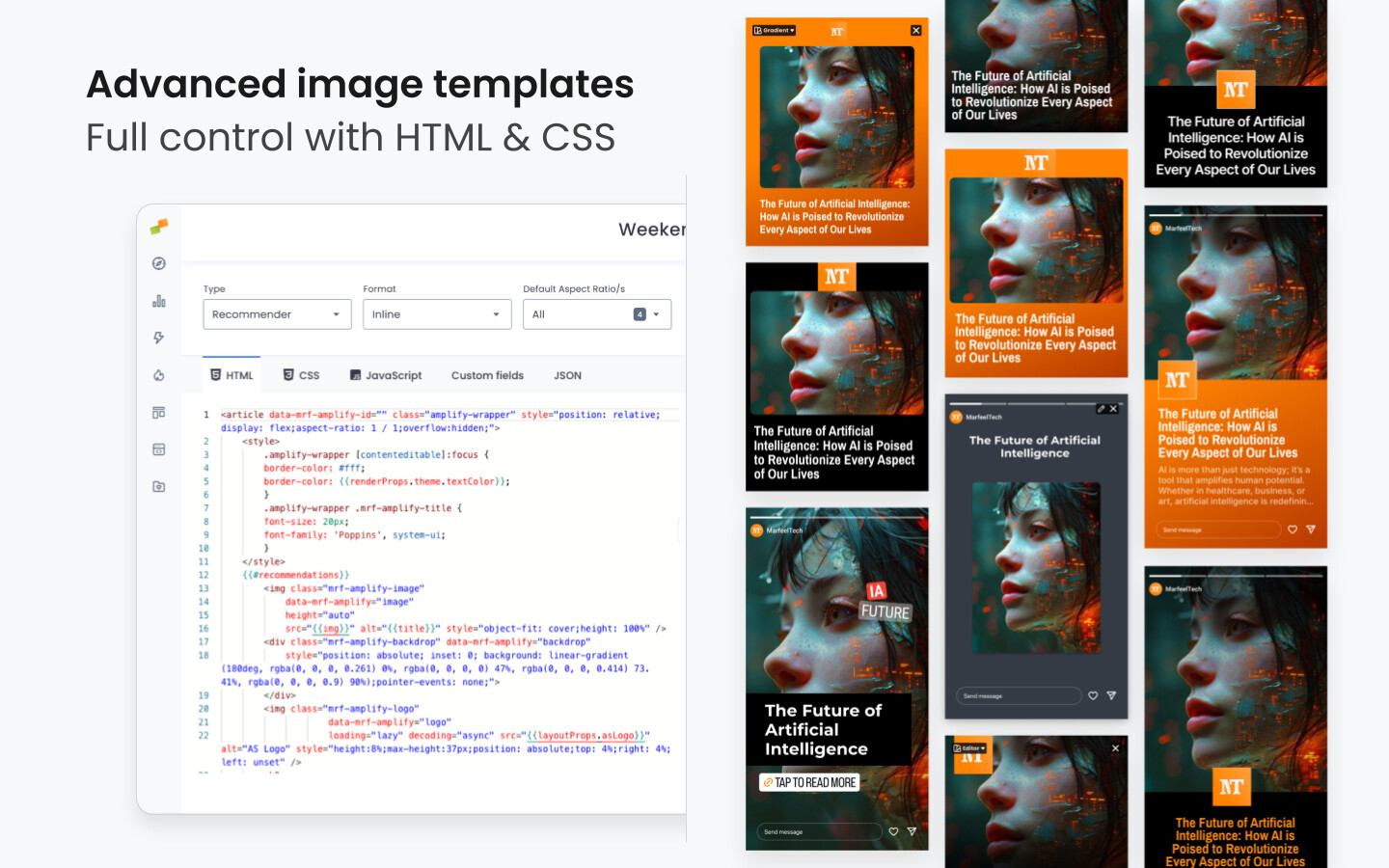Click the 'font-family: Poppins' code line
This screenshot has width=1389, height=868.
point(354,535)
